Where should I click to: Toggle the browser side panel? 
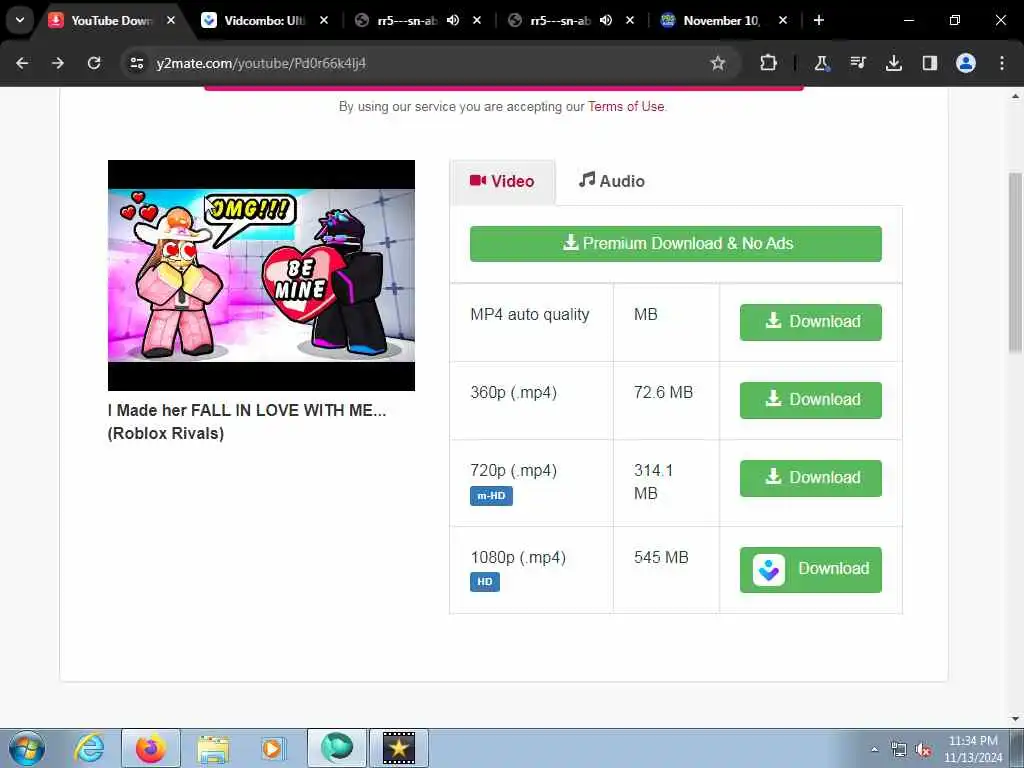click(x=929, y=63)
